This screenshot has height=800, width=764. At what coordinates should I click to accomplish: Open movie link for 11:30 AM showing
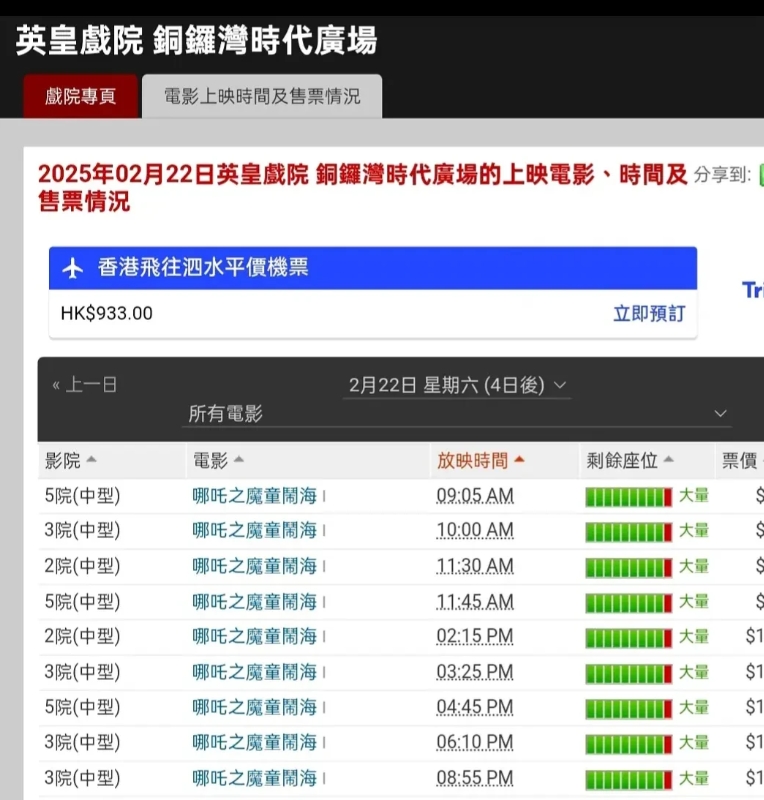[x=255, y=566]
